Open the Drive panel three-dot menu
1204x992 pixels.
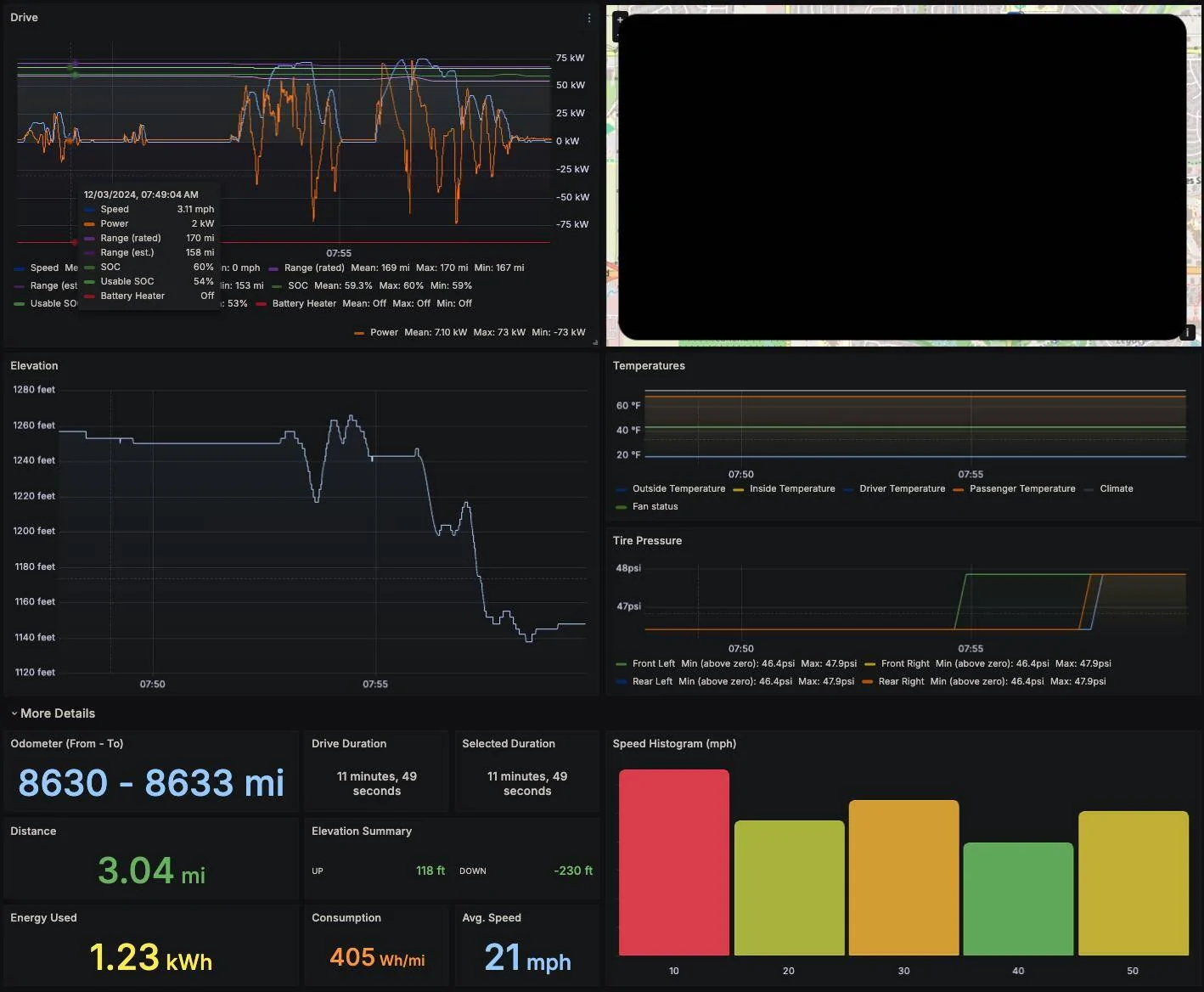[x=589, y=18]
